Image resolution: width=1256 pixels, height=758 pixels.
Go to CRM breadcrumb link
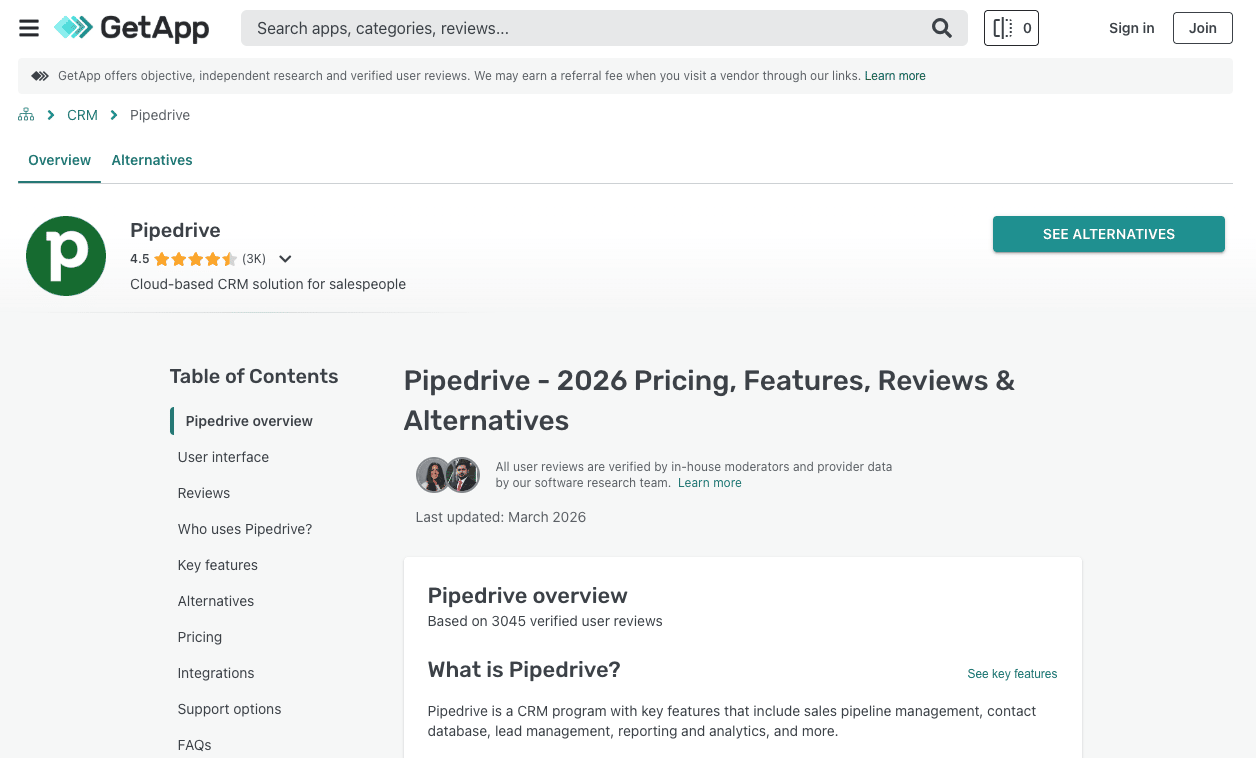[x=82, y=115]
